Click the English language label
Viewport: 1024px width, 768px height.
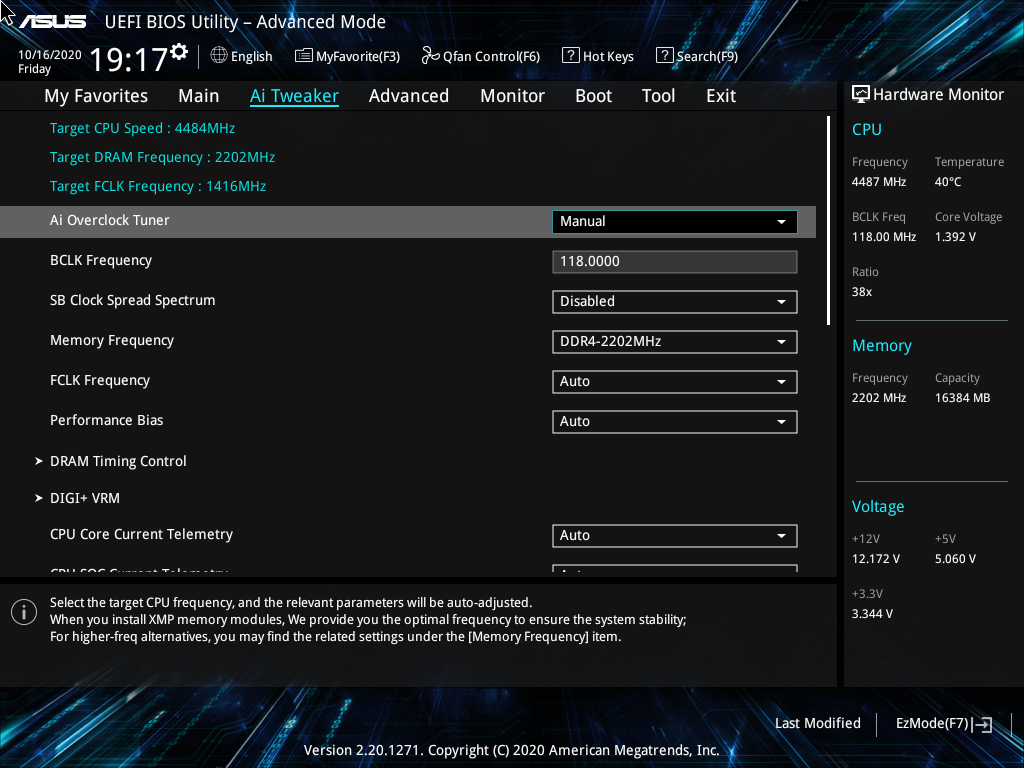(251, 56)
